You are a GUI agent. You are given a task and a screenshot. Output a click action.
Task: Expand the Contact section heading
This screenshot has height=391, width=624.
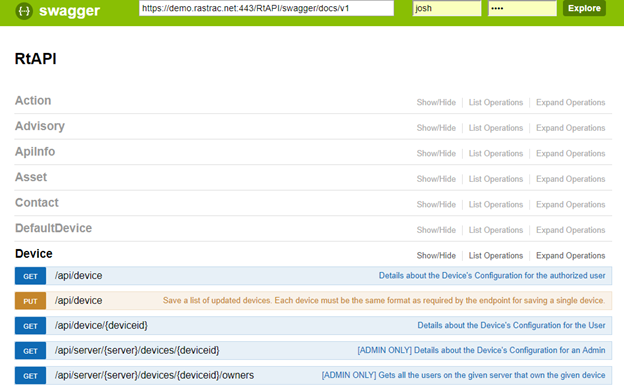[x=37, y=202]
